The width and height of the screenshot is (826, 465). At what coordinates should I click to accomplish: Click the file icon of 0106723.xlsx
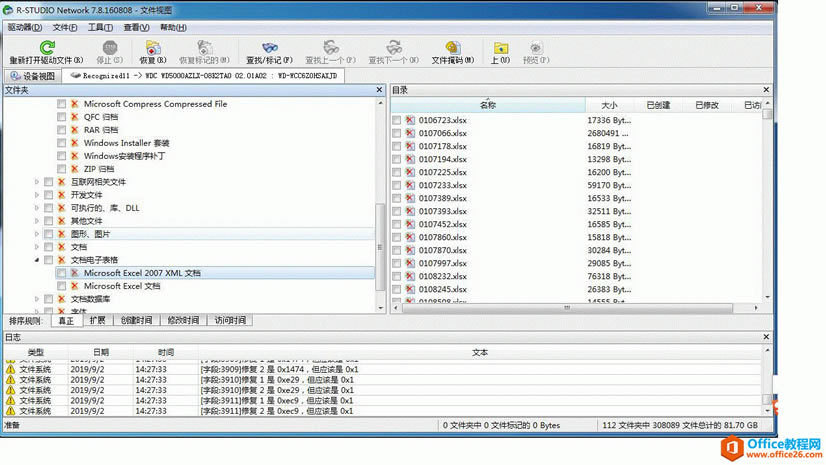click(x=409, y=120)
